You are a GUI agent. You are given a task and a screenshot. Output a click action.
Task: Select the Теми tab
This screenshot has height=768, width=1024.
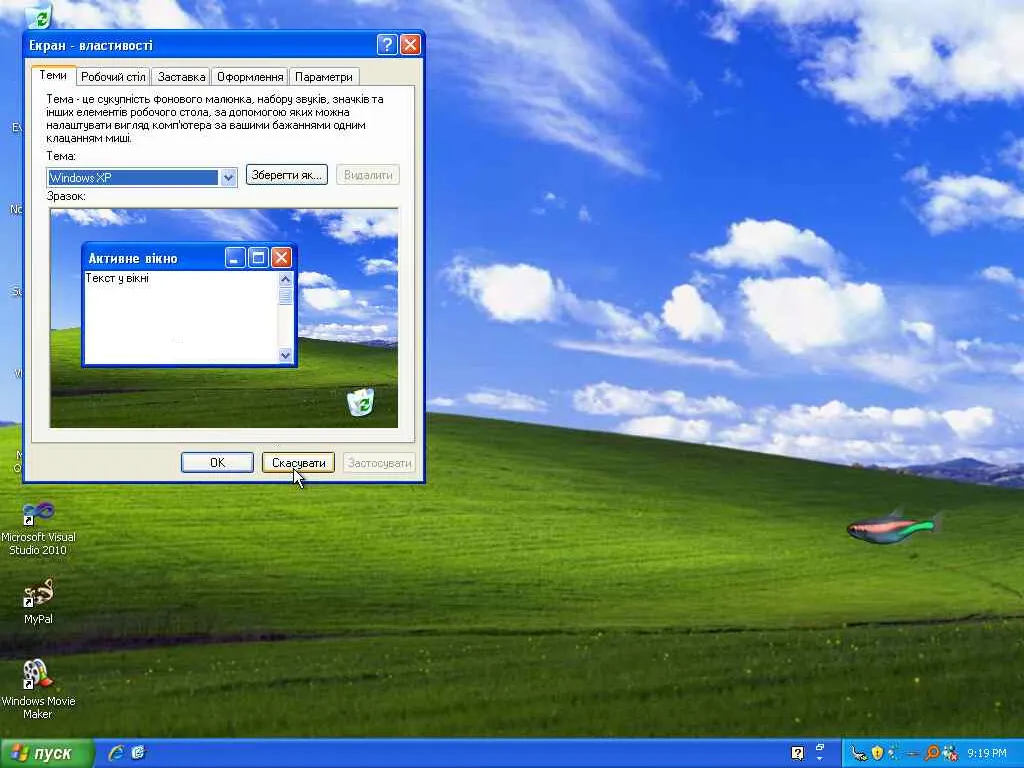pos(53,75)
